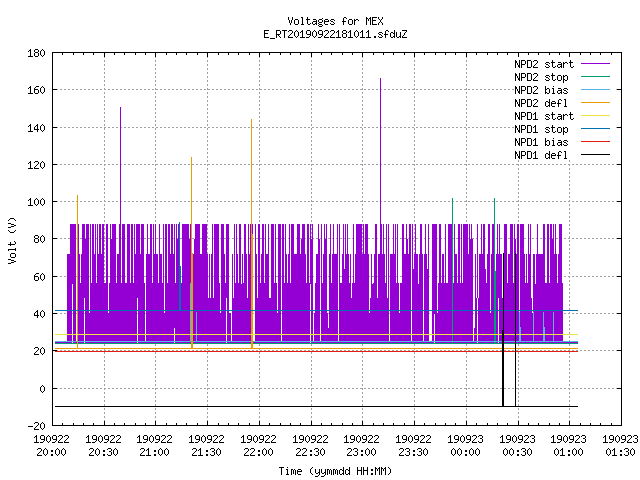The image size is (640, 480).
Task: Click the y-axis tick label 180
Action: (36, 53)
